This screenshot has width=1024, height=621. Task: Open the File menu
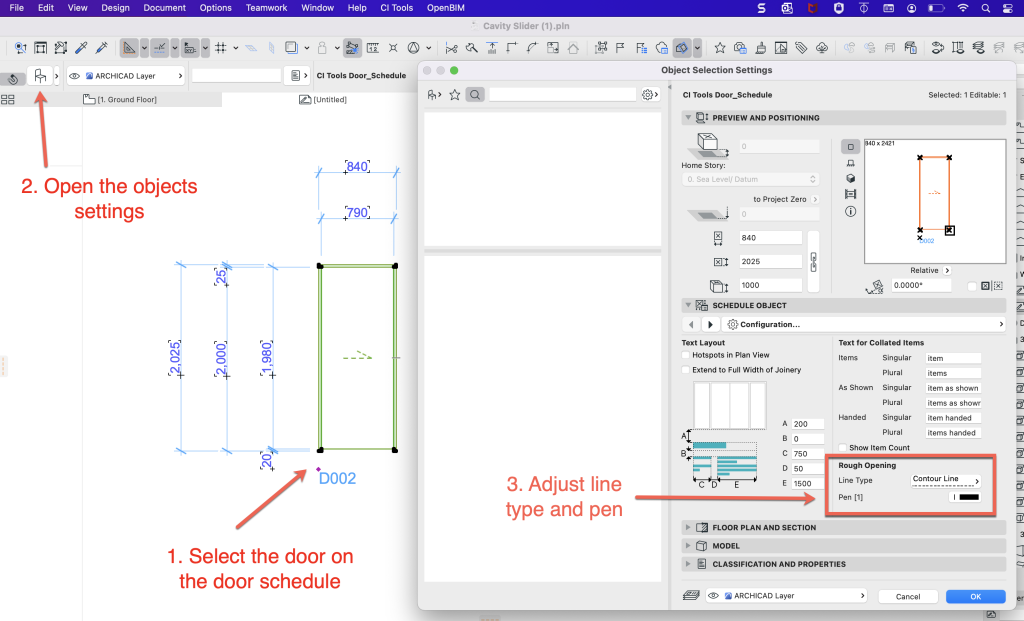click(16, 8)
